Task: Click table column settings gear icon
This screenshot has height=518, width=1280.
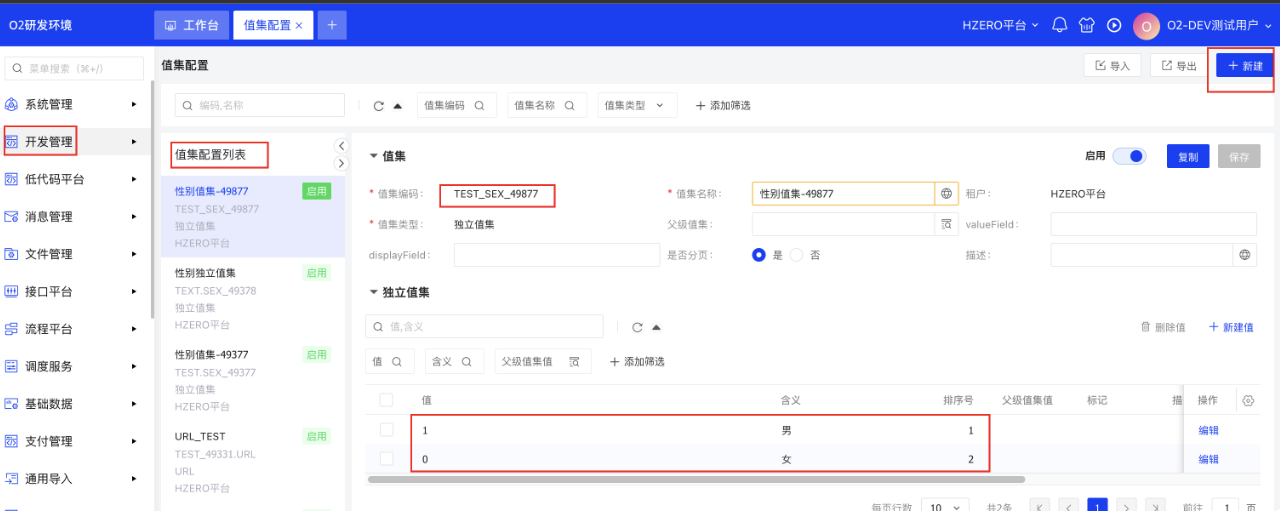Action: [1247, 400]
